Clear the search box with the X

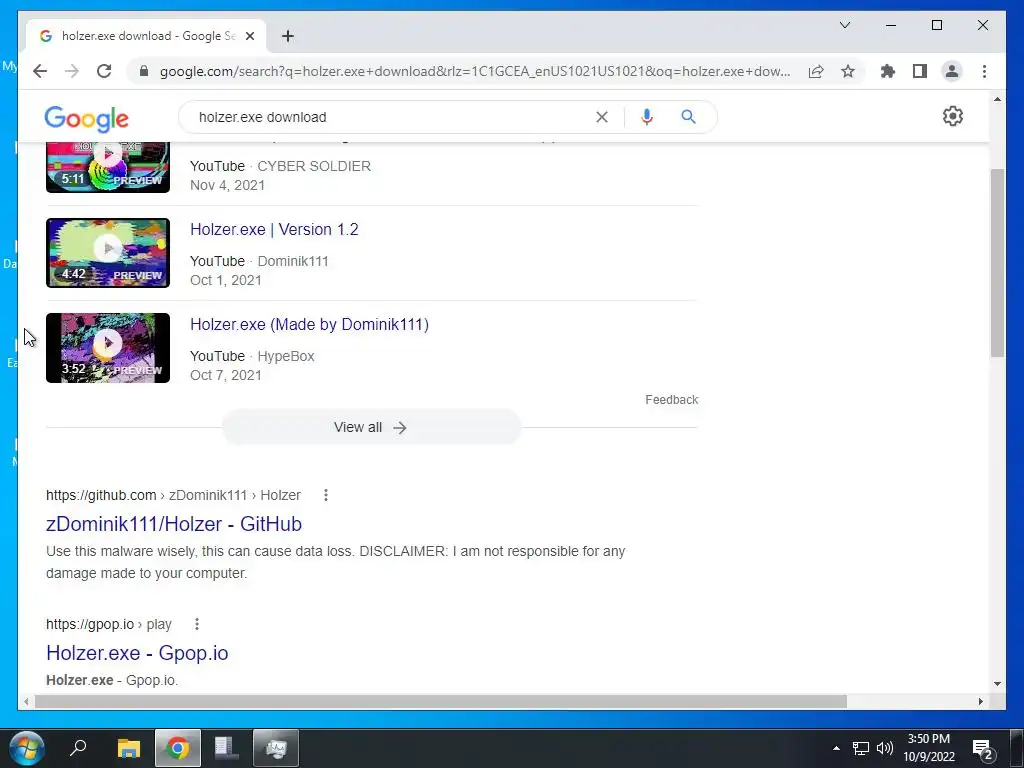click(601, 117)
